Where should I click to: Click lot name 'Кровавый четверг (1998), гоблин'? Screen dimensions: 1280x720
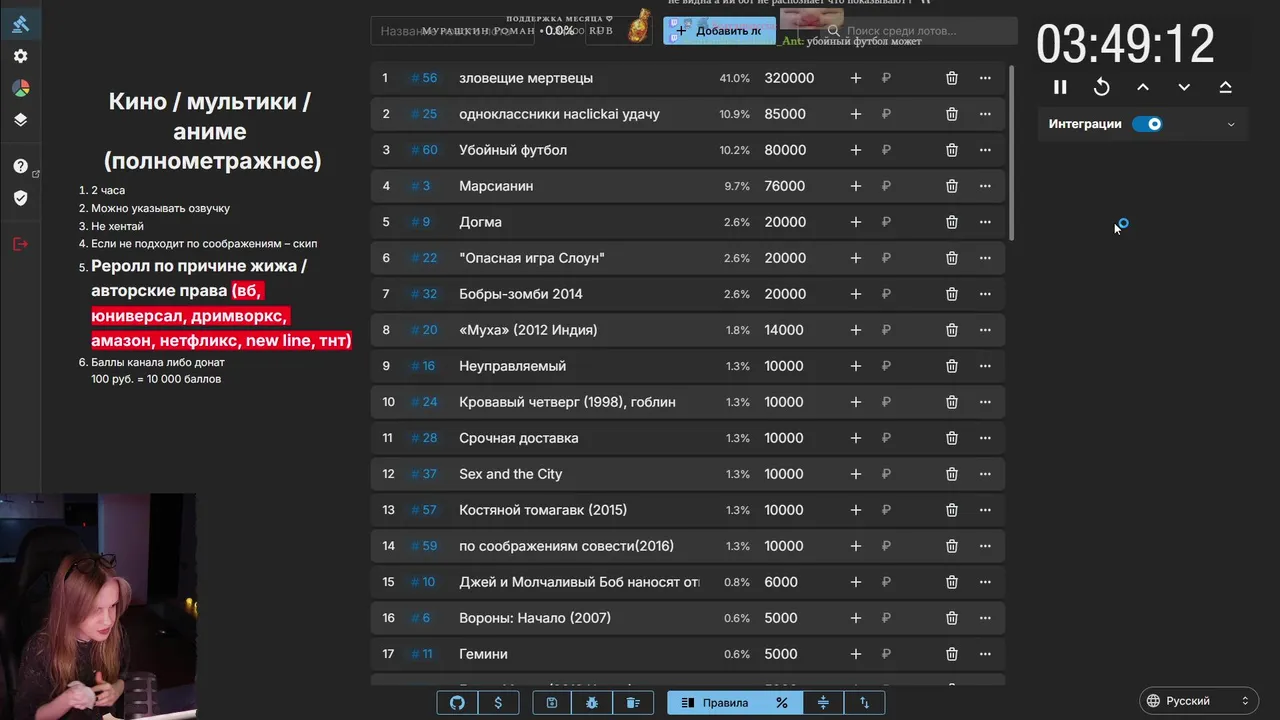(x=567, y=402)
